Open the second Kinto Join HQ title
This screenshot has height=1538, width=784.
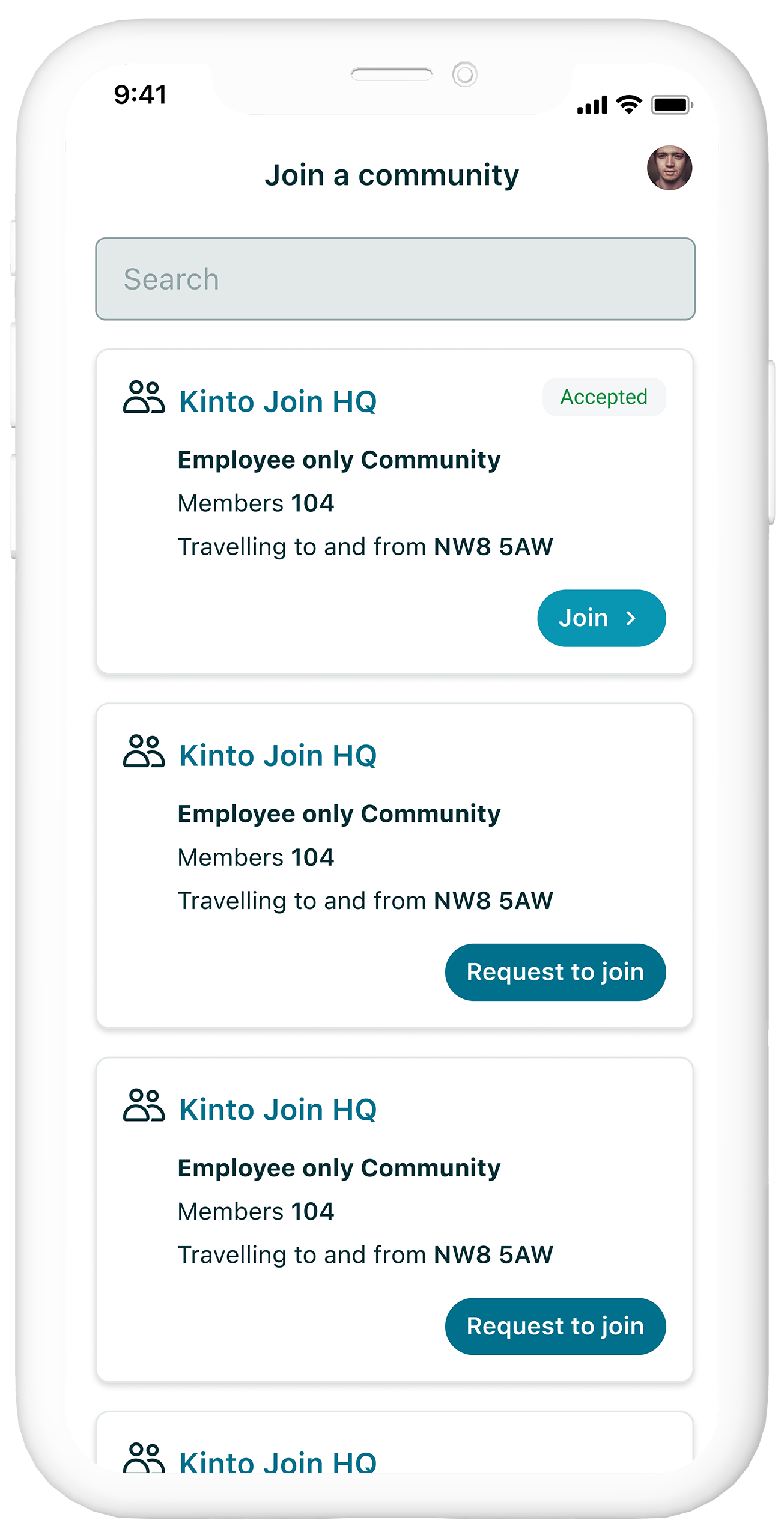[278, 755]
